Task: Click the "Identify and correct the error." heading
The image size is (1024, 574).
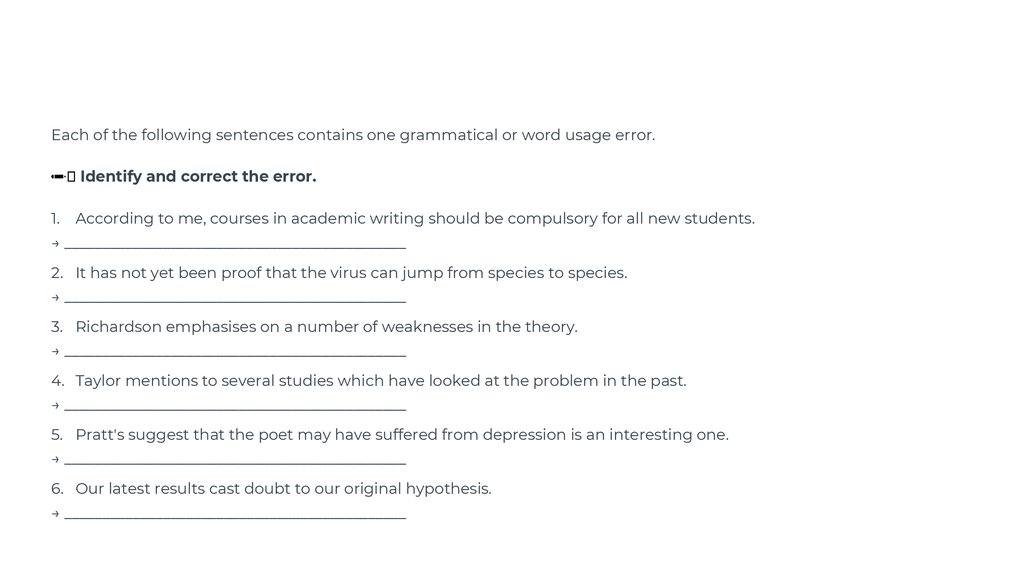Action: click(x=198, y=177)
